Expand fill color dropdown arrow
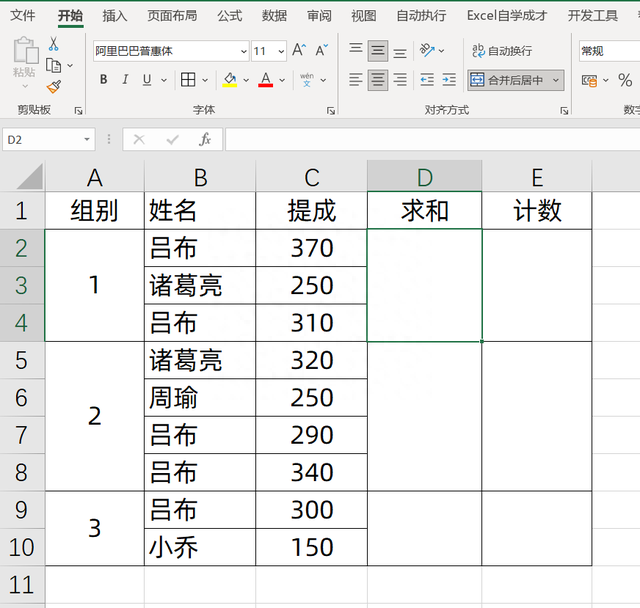 [x=246, y=80]
